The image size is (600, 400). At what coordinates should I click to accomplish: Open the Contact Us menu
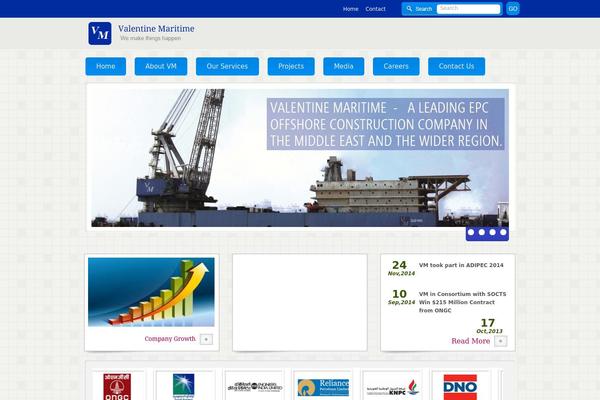click(457, 66)
